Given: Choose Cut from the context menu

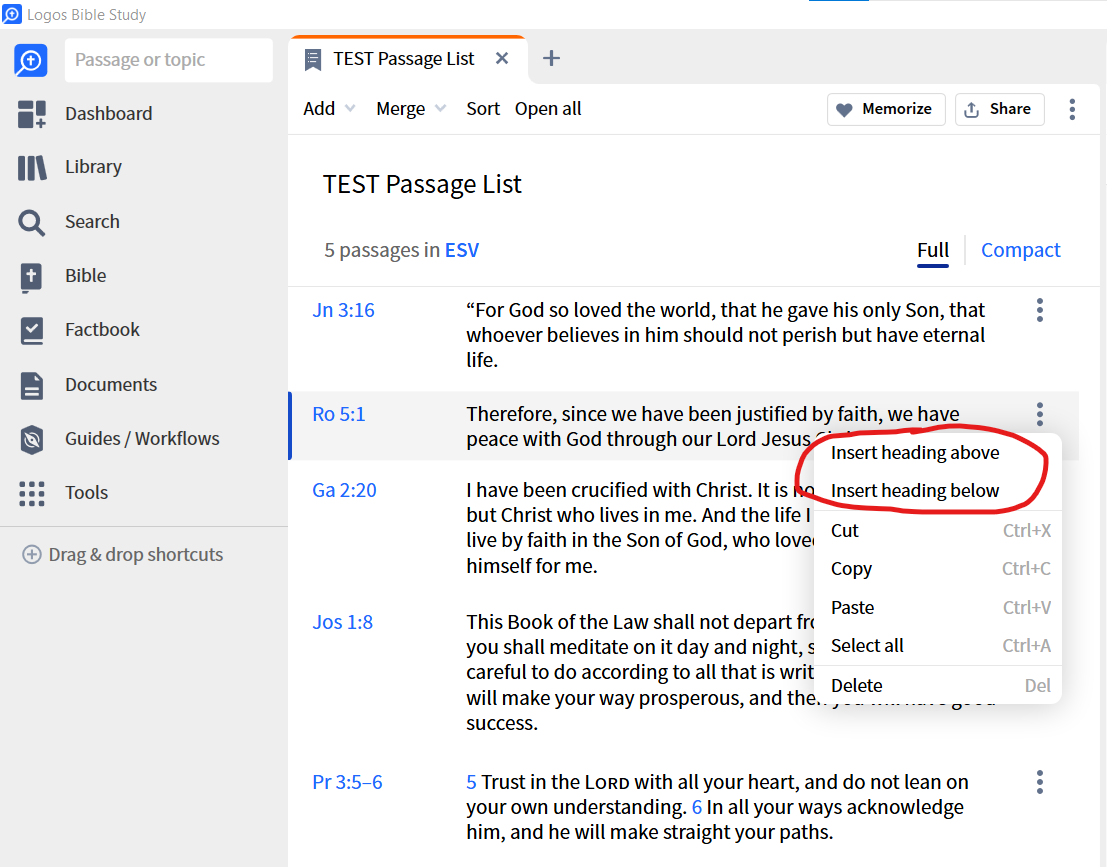Looking at the screenshot, I should click(938, 530).
